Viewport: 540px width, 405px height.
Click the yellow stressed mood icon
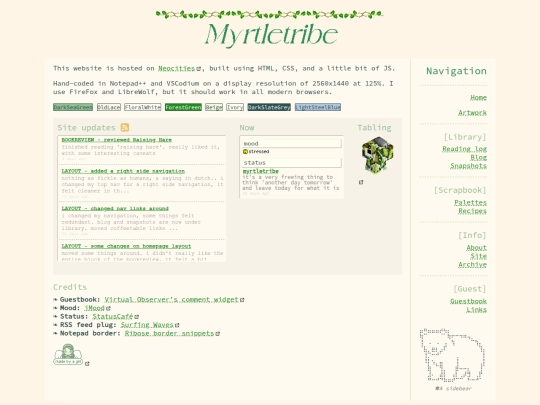[x=246, y=152]
